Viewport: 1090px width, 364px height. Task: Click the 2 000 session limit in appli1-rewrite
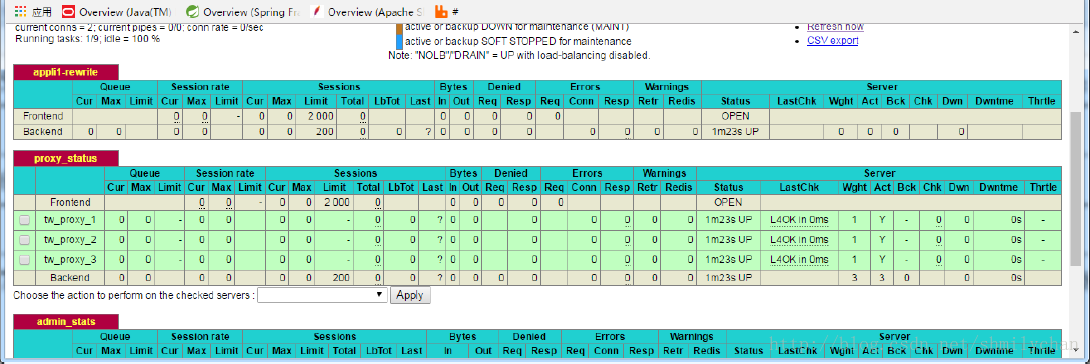pos(320,116)
